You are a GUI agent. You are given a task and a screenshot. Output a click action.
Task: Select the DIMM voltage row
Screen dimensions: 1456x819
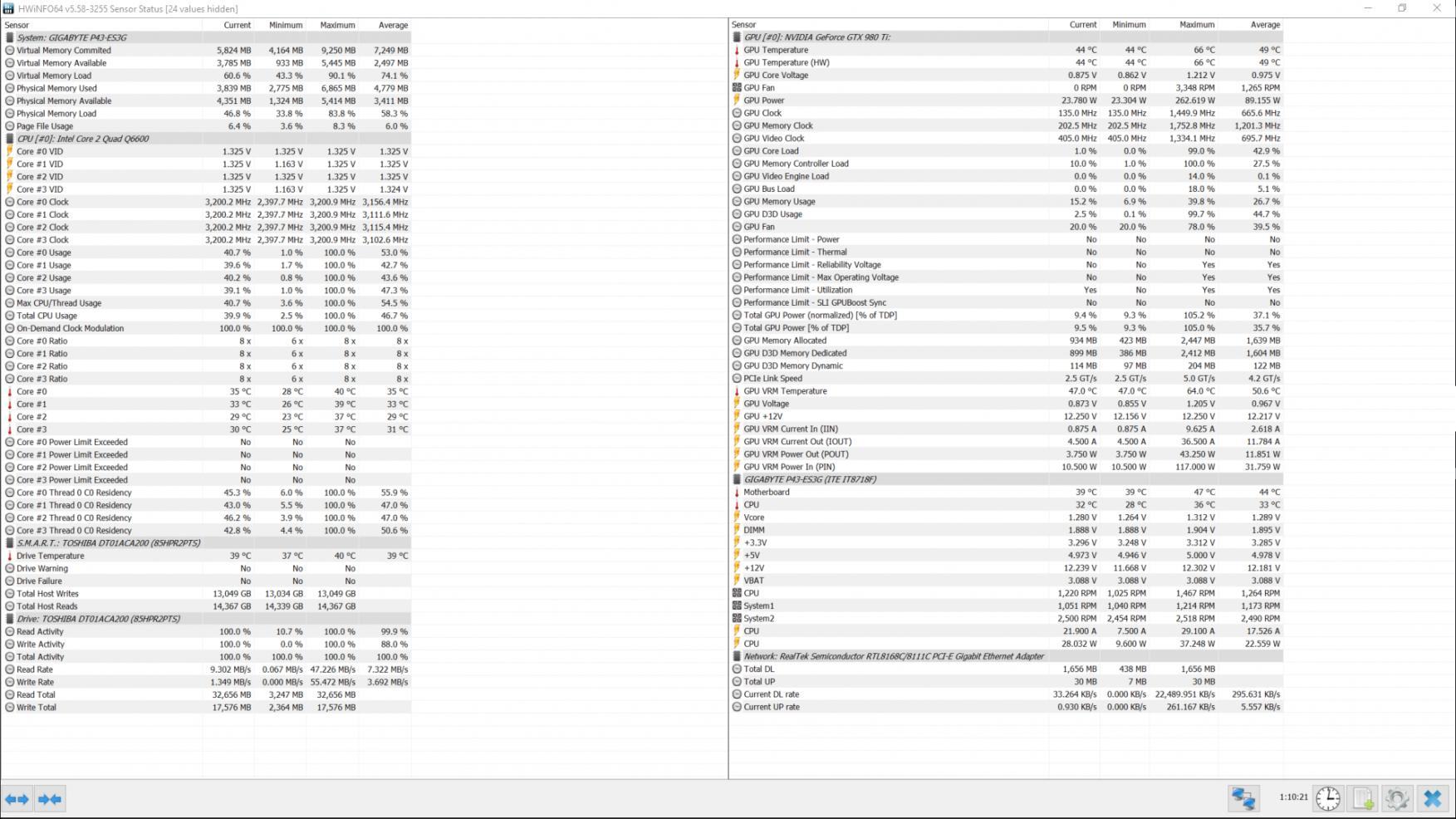pyautogui.click(x=1007, y=530)
